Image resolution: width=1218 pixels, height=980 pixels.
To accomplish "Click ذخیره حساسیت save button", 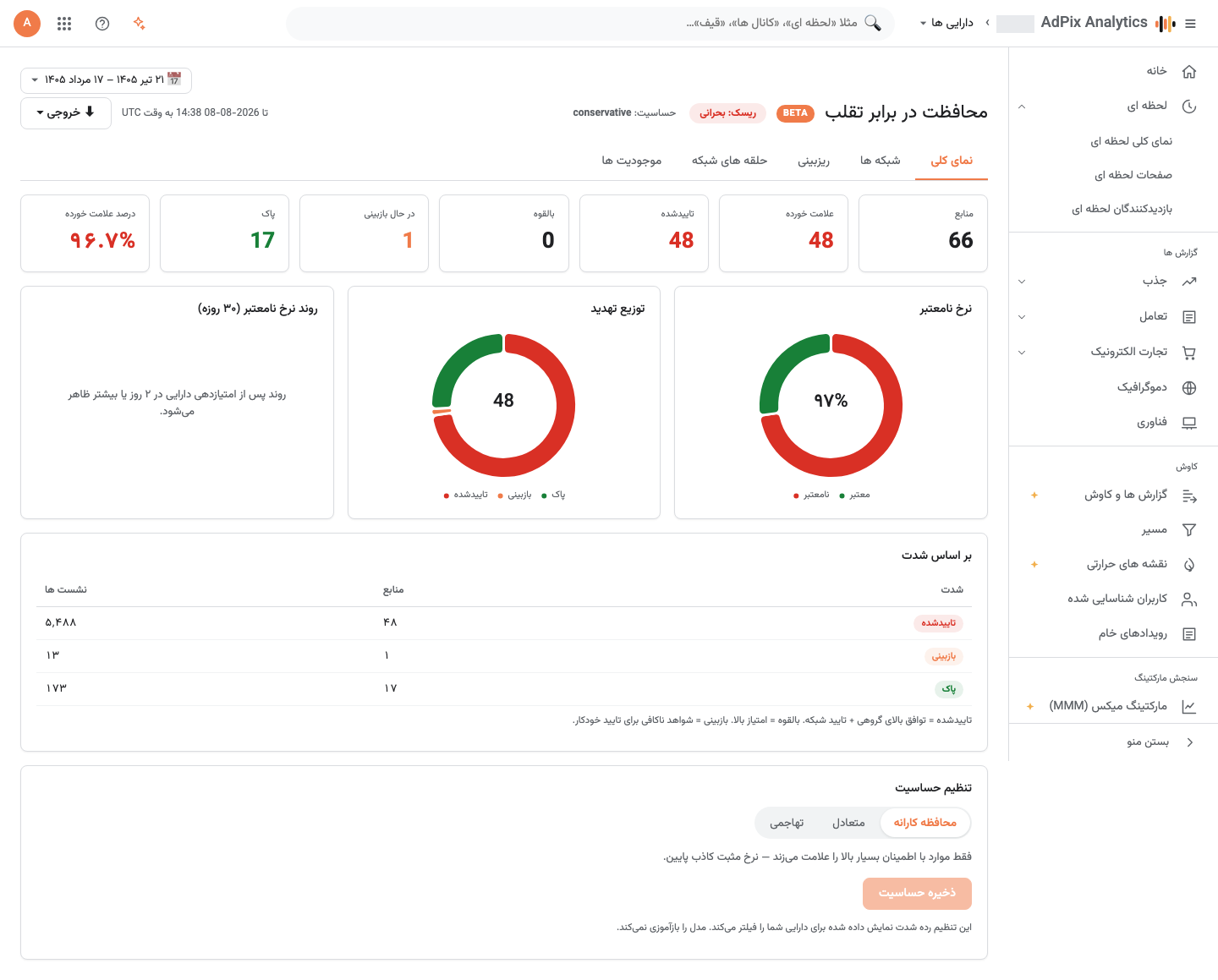I will [x=917, y=893].
